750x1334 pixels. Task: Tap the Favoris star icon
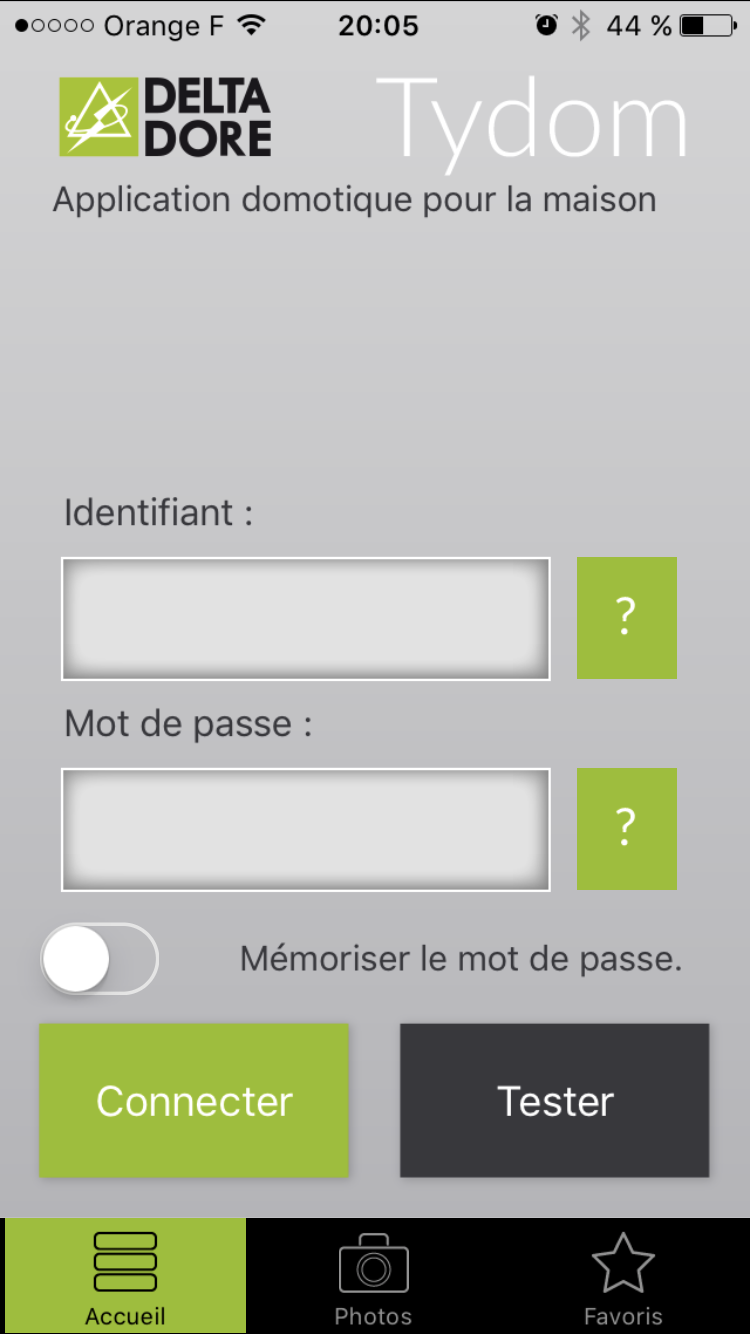623,1264
